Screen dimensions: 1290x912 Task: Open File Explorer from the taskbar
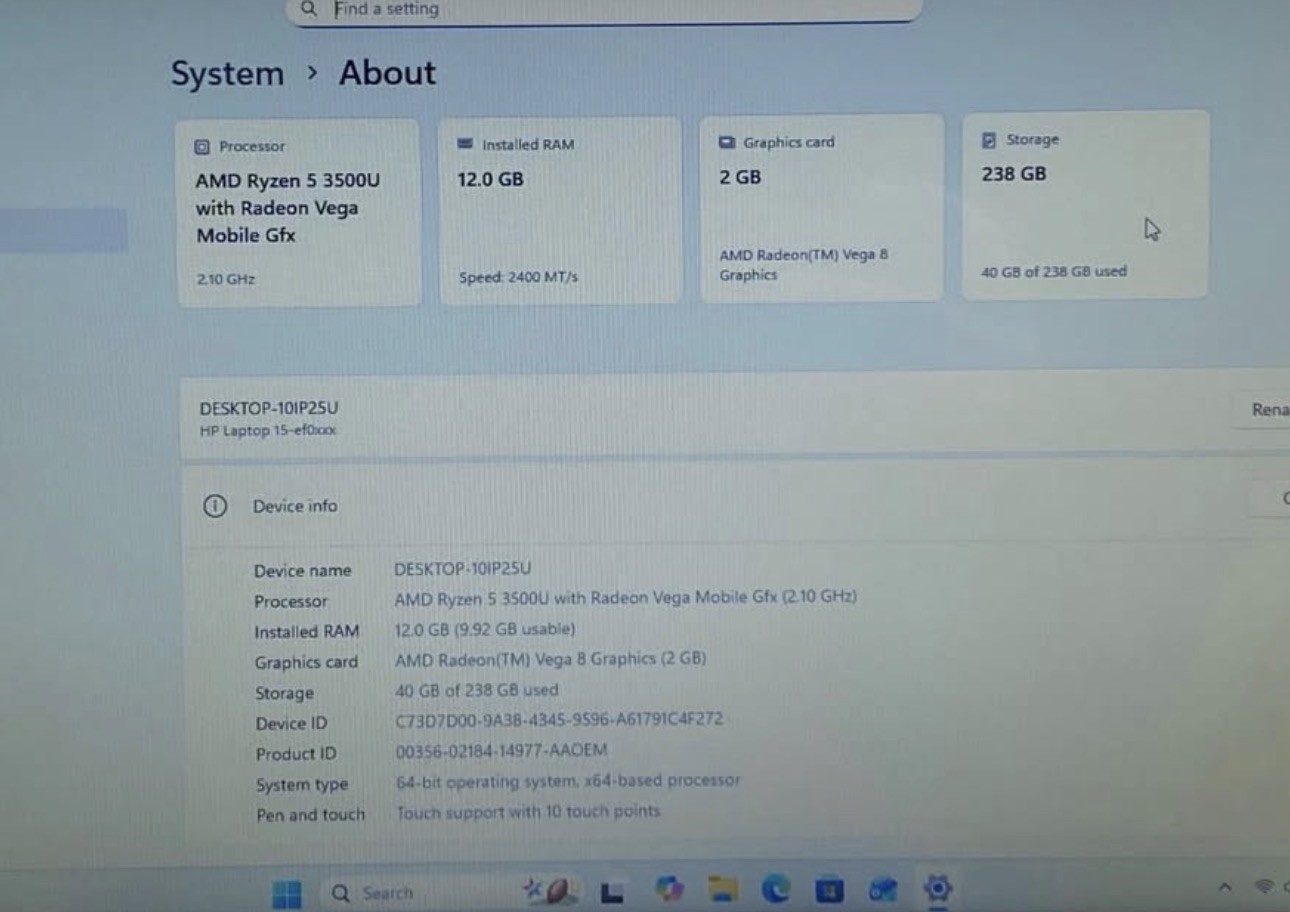(722, 889)
